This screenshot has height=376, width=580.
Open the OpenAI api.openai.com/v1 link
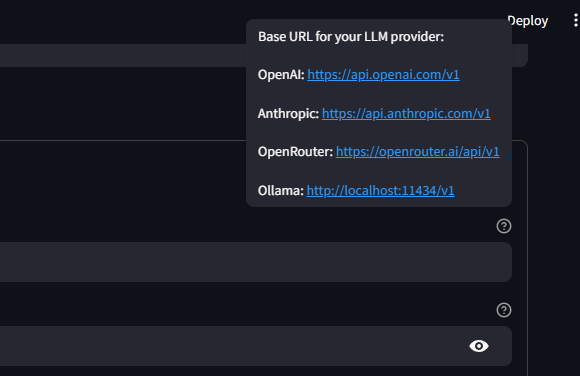[x=383, y=75]
